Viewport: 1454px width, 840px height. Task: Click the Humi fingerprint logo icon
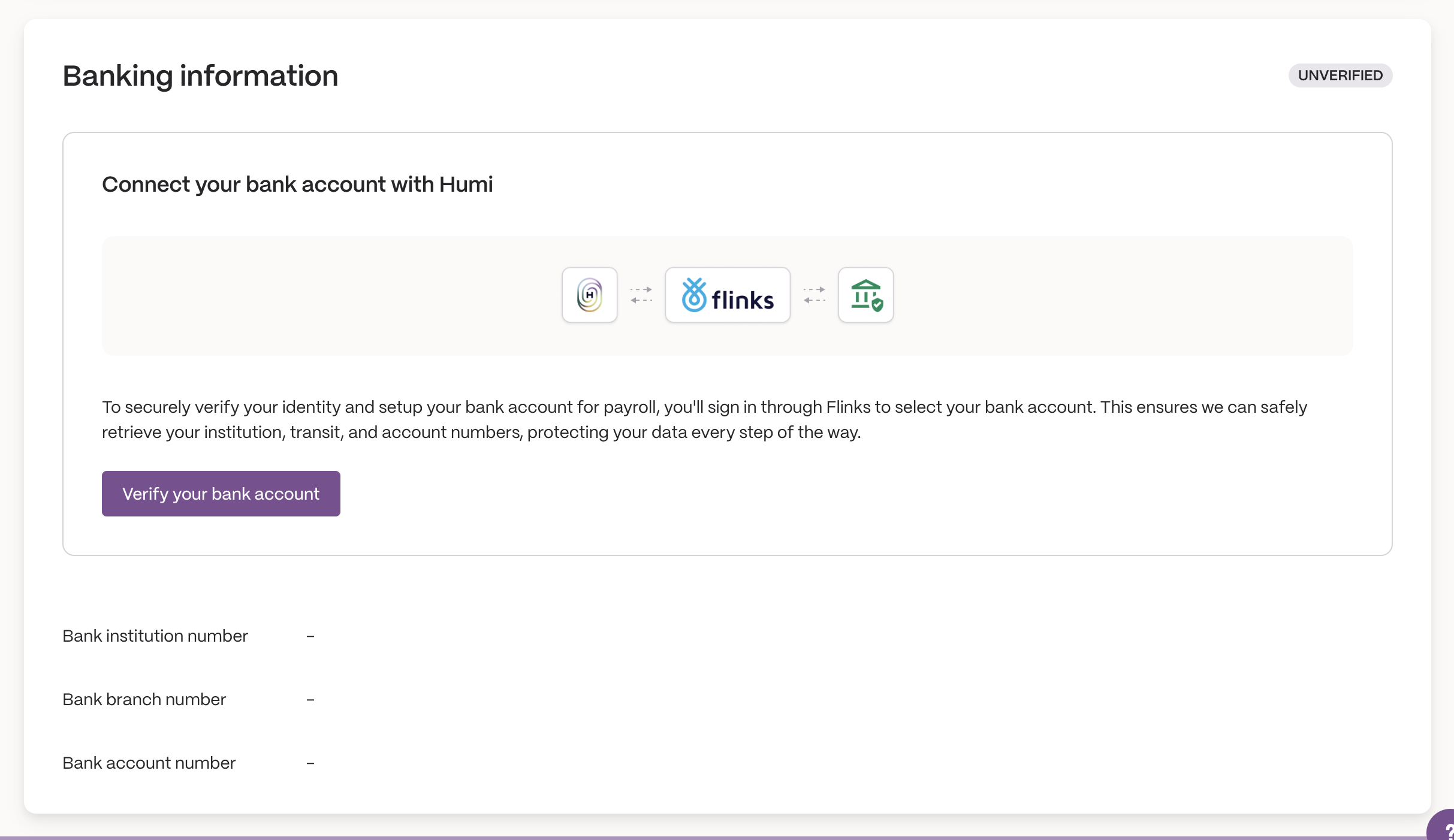[590, 295]
